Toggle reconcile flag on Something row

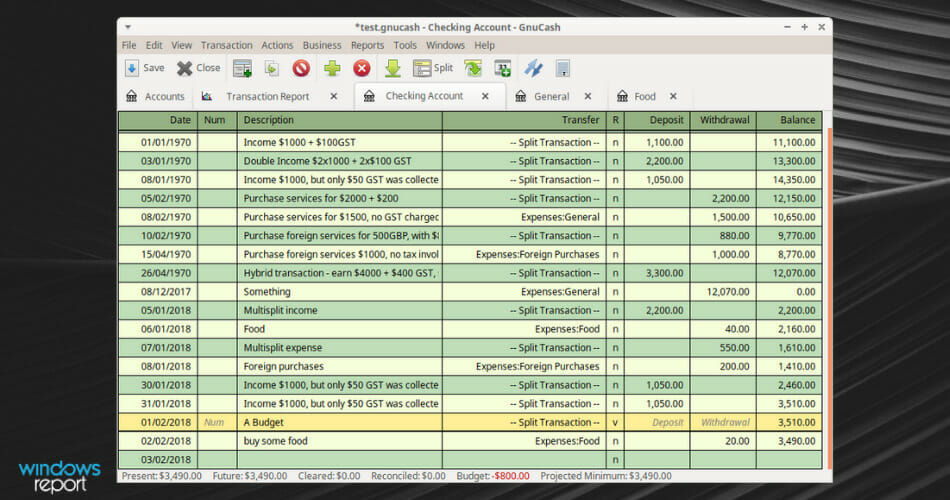click(x=615, y=292)
